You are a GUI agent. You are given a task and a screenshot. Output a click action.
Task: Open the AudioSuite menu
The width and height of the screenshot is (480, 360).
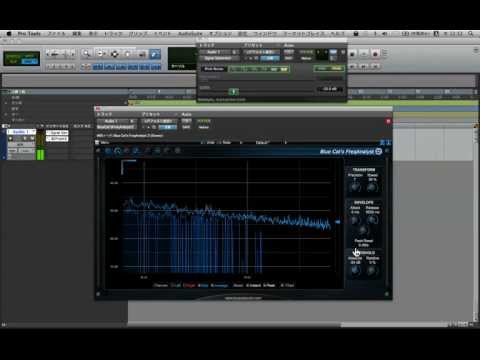tap(190, 34)
